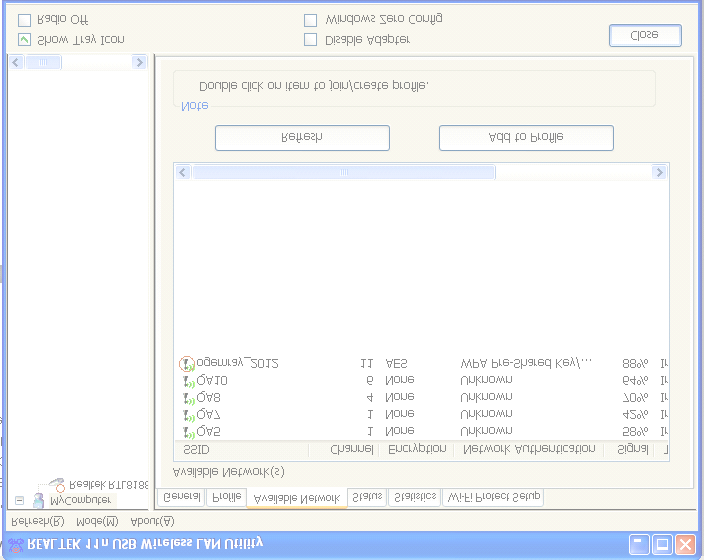The width and height of the screenshot is (704, 560).
Task: Click the QA8 network signal icon
Action: click(x=189, y=398)
